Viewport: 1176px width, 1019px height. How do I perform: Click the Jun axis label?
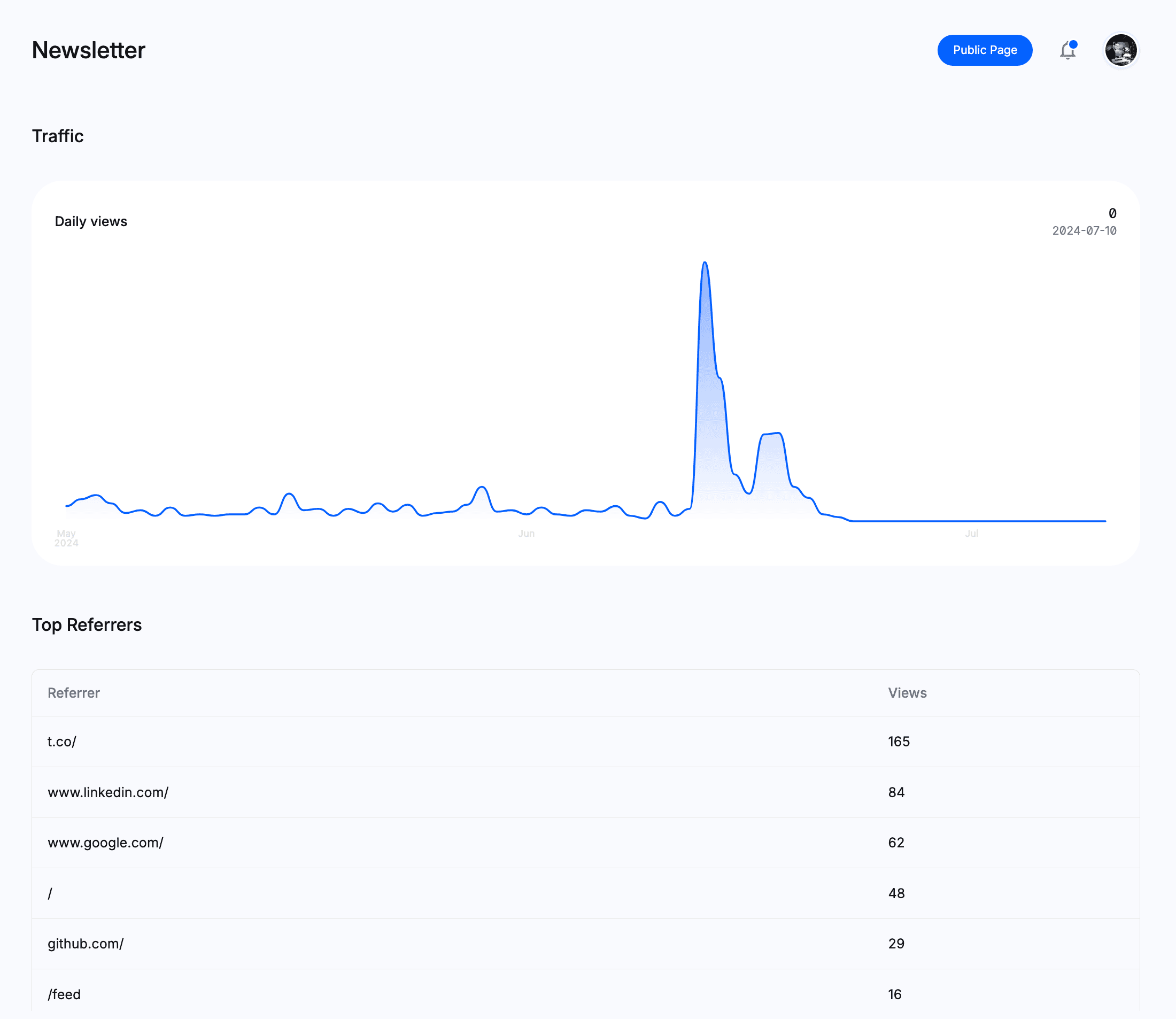tap(527, 534)
